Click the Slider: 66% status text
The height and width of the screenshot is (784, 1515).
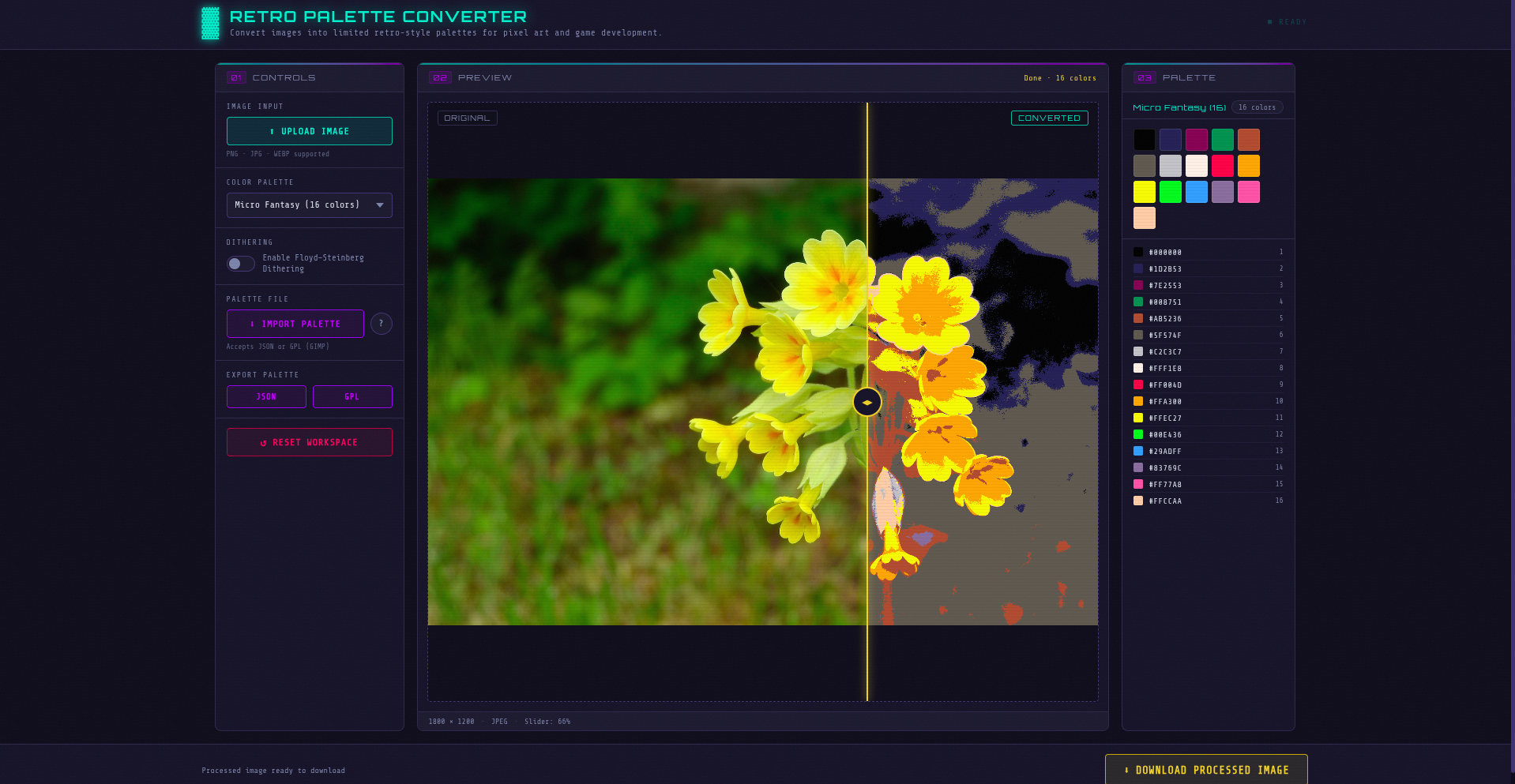(x=547, y=722)
